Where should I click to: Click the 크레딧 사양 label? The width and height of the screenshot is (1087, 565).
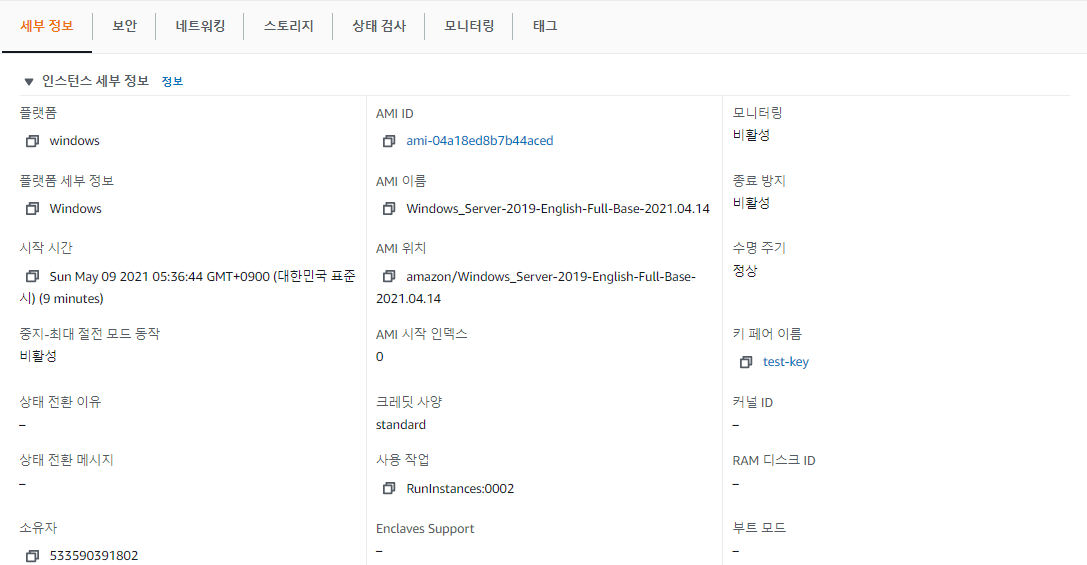(409, 402)
